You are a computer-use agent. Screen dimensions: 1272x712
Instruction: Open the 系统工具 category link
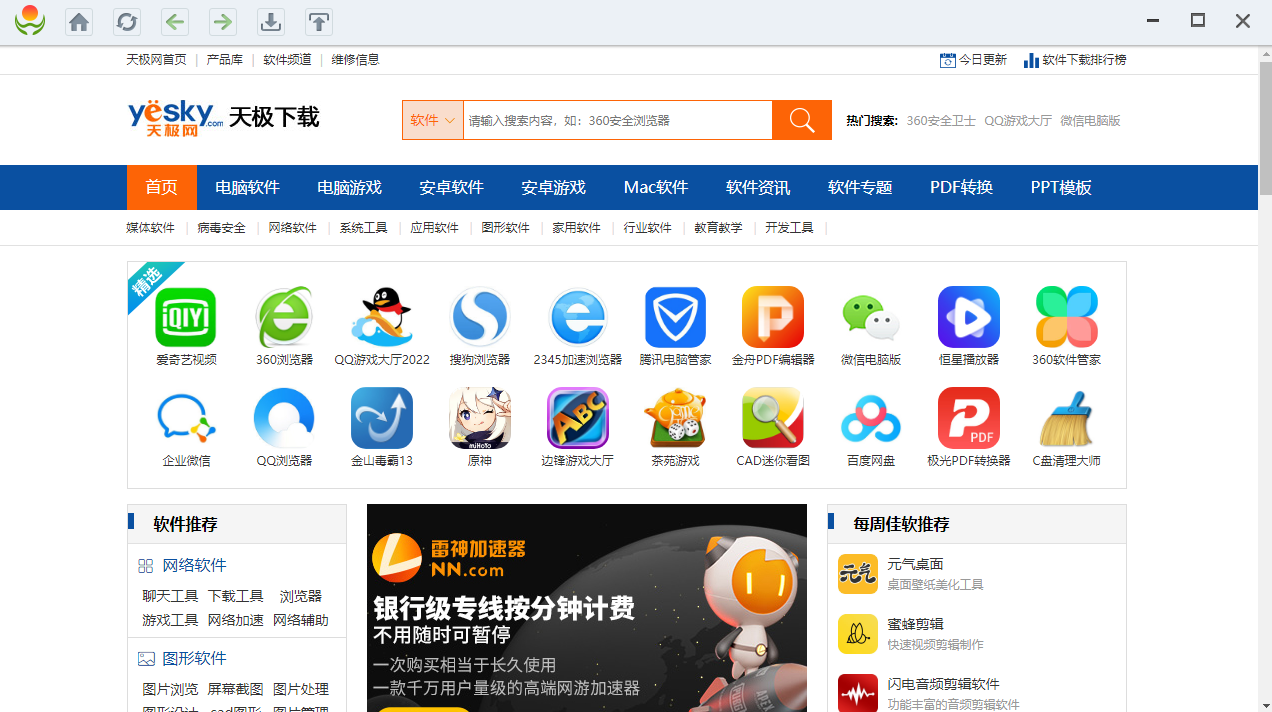click(363, 228)
